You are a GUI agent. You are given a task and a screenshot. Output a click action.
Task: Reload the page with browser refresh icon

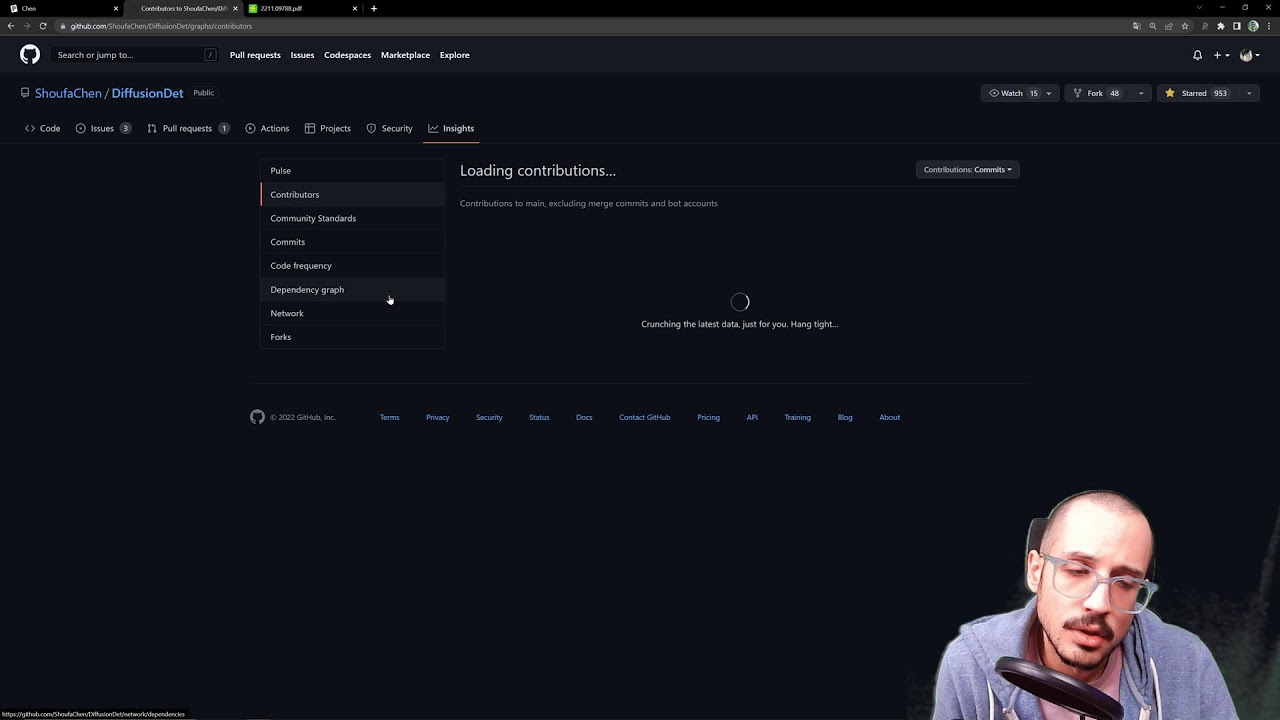click(x=43, y=26)
